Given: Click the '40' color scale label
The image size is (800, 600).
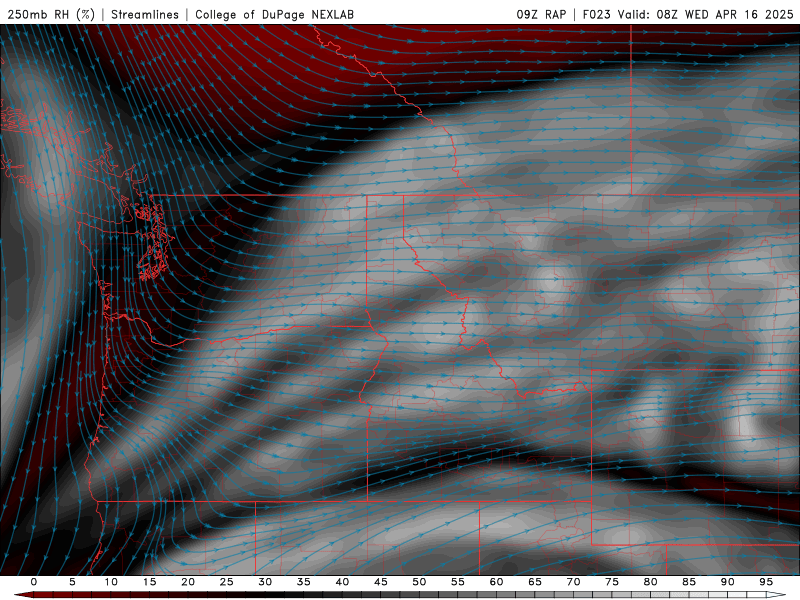Looking at the screenshot, I should 342,582.
